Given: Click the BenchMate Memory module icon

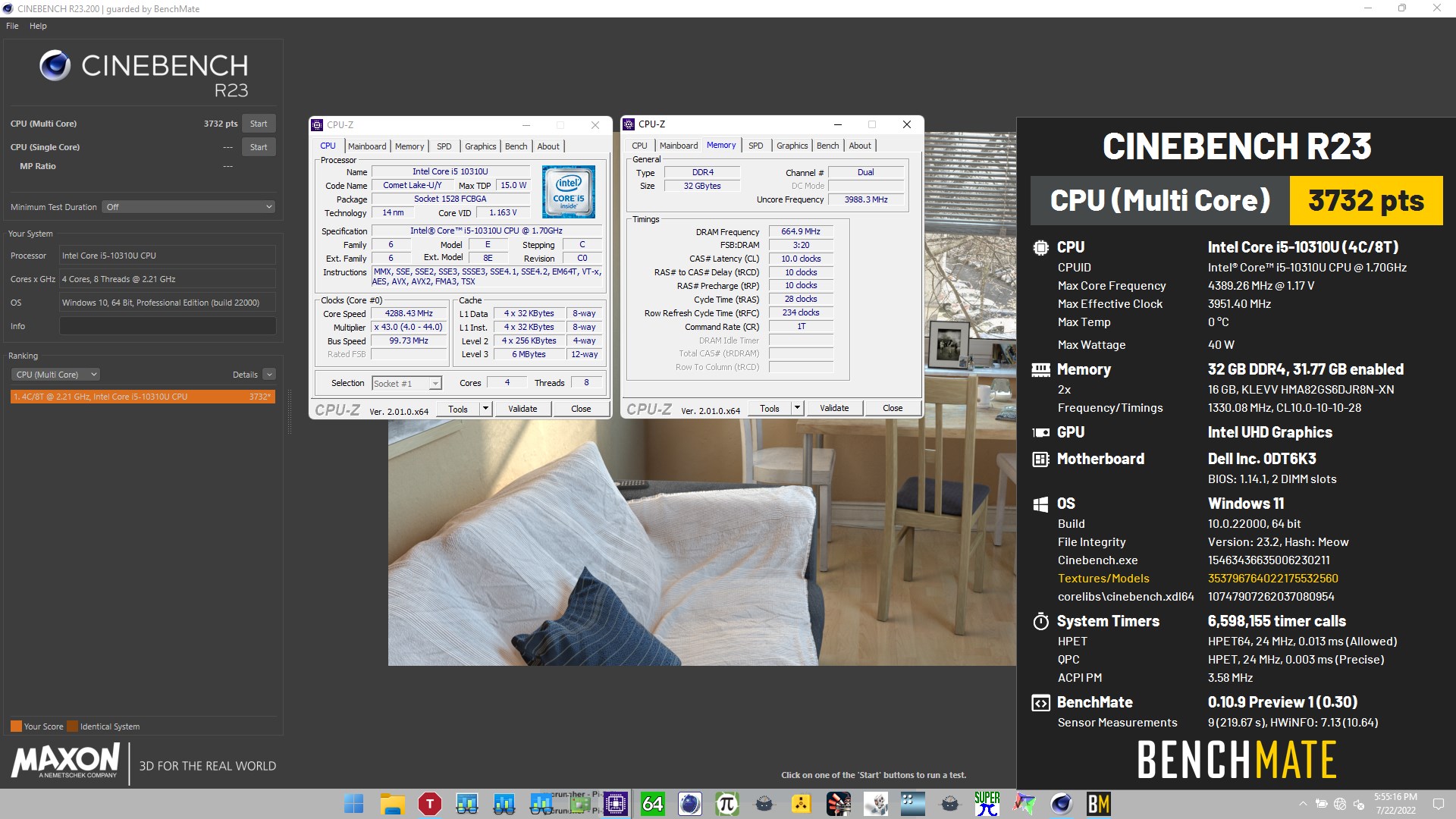Looking at the screenshot, I should (1040, 370).
